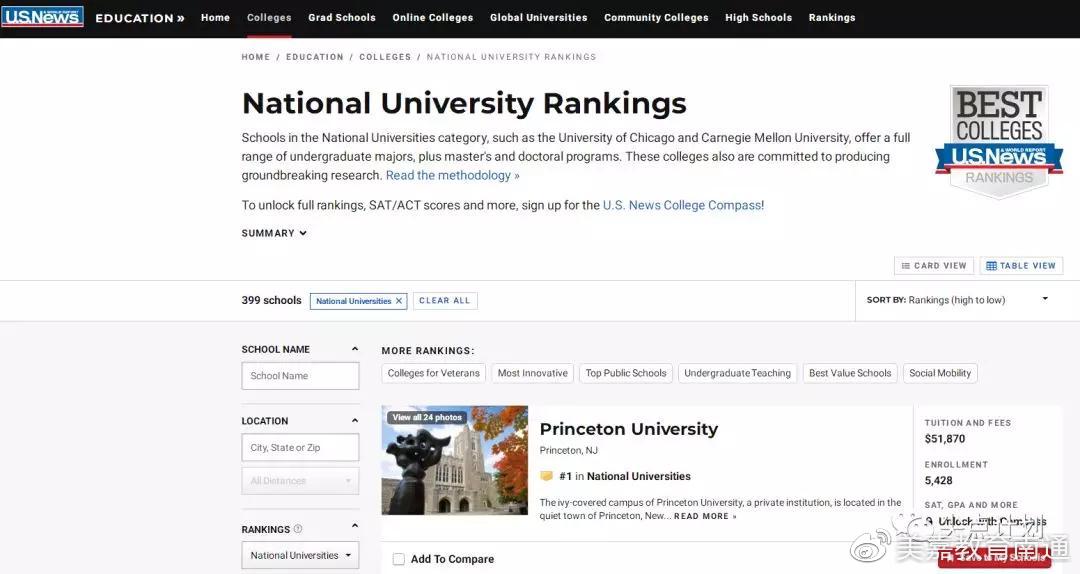
Task: Click the ranking badge icon next to #1
Action: click(546, 477)
